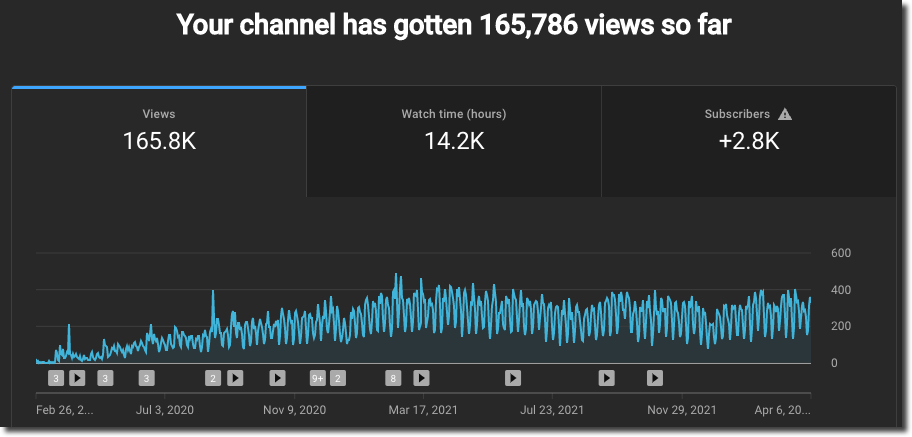Click the first "3" video marker at timeline start
912x437 pixels.
coord(56,378)
